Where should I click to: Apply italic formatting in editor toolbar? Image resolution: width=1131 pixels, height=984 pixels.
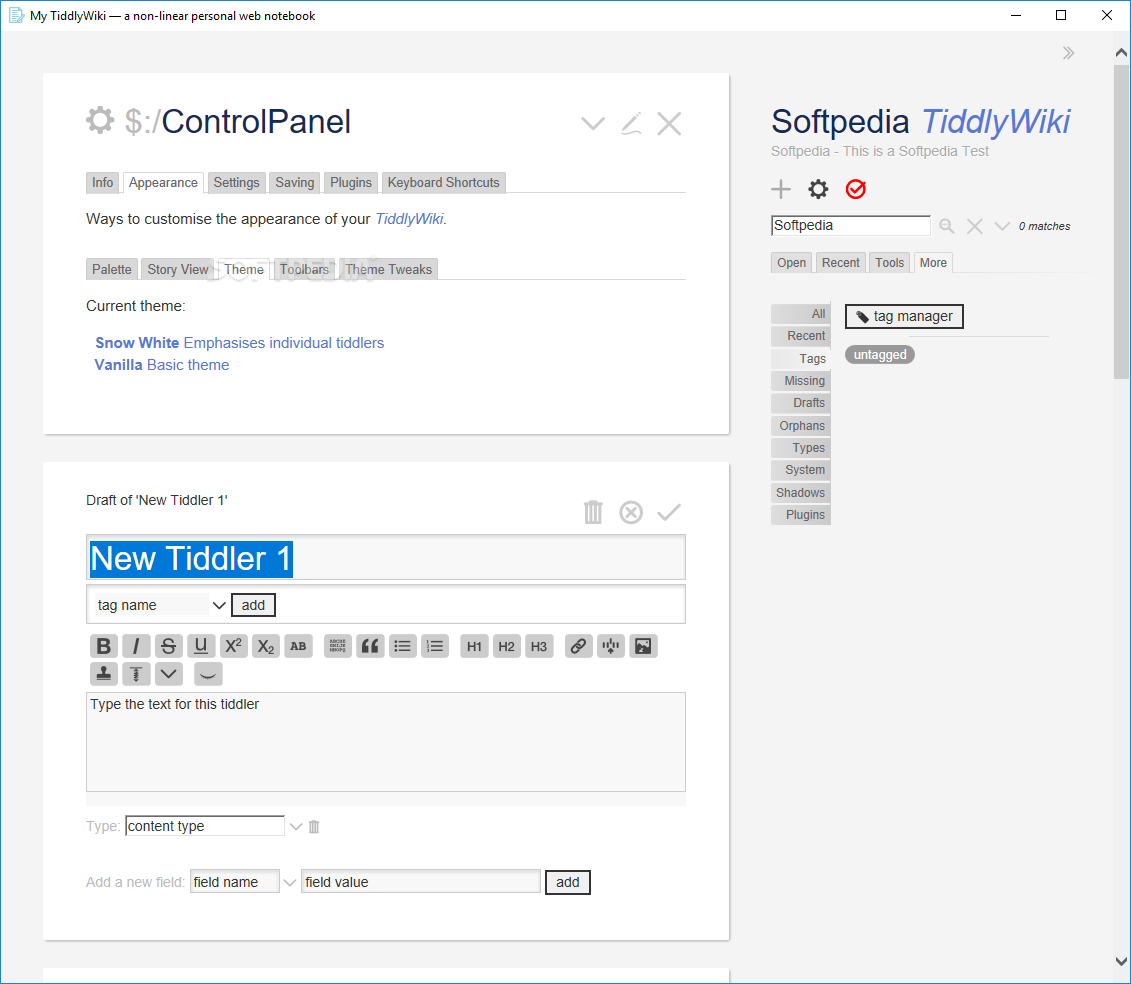coord(136,646)
